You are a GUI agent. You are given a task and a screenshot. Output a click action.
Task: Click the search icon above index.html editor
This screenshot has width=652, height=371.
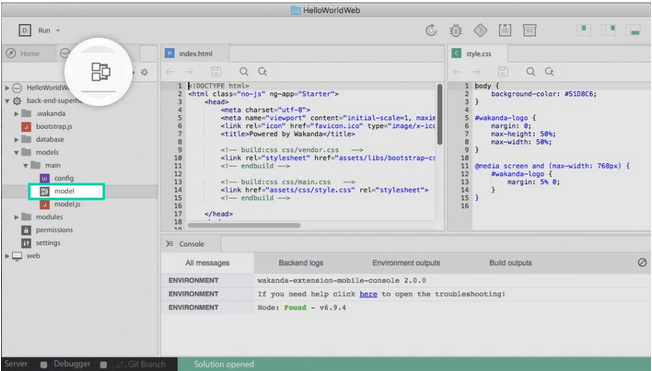tap(244, 72)
